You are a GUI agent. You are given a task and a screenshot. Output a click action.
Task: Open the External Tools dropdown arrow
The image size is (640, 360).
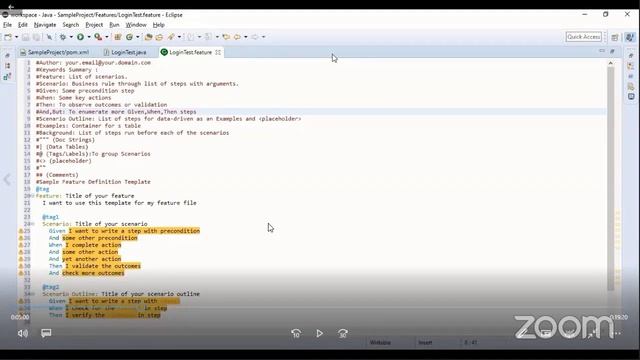[x=107, y=37]
